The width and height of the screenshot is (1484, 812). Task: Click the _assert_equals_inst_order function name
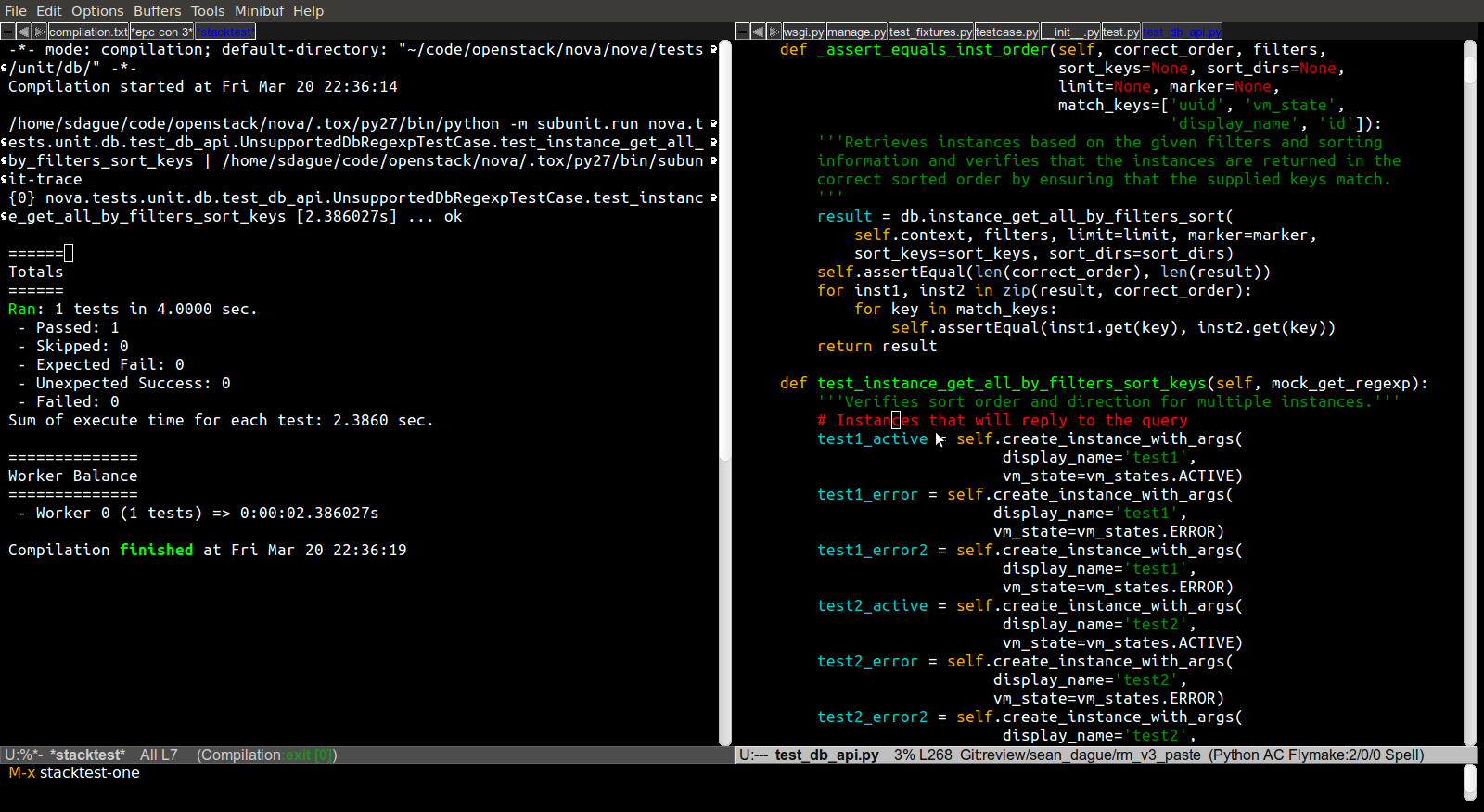click(933, 49)
